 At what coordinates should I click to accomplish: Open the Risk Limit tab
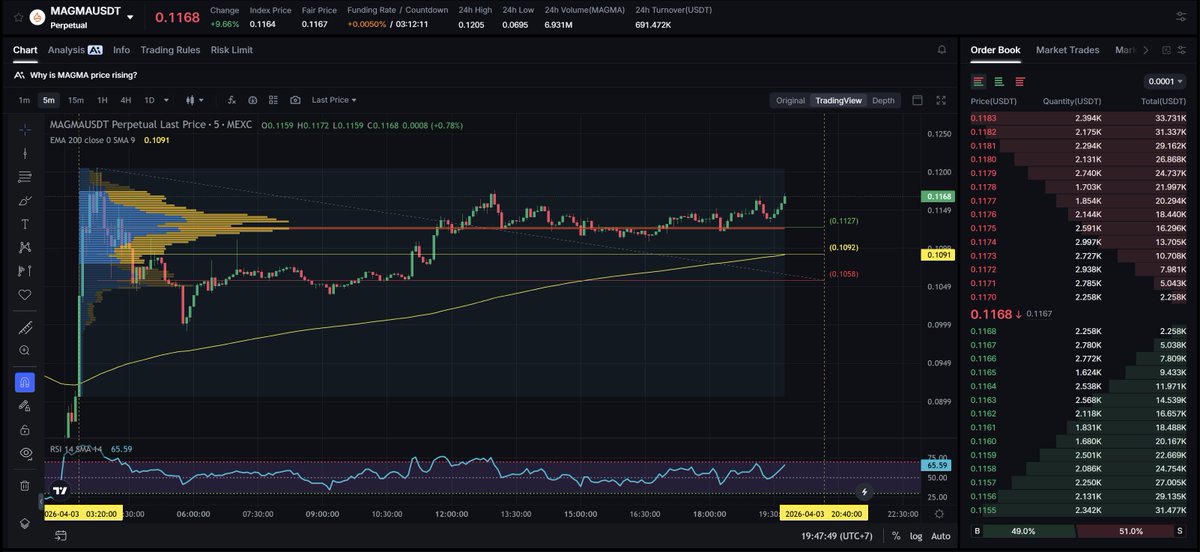(232, 49)
